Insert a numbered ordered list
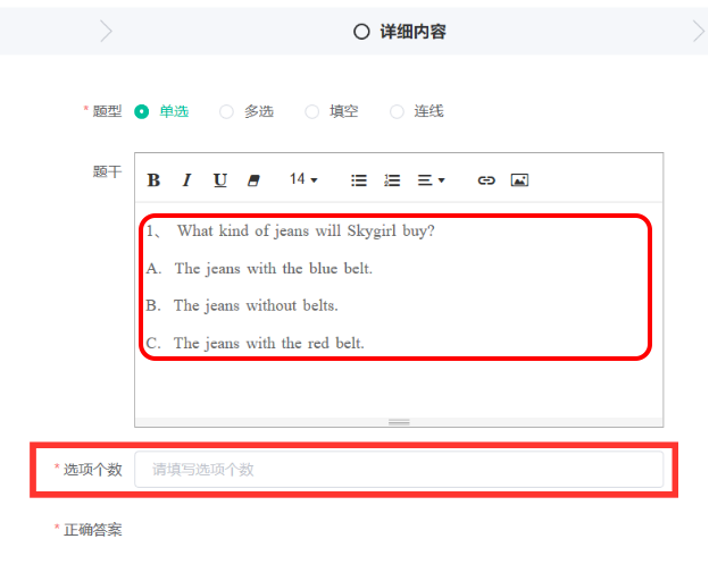Image resolution: width=708 pixels, height=581 pixels. (x=392, y=181)
